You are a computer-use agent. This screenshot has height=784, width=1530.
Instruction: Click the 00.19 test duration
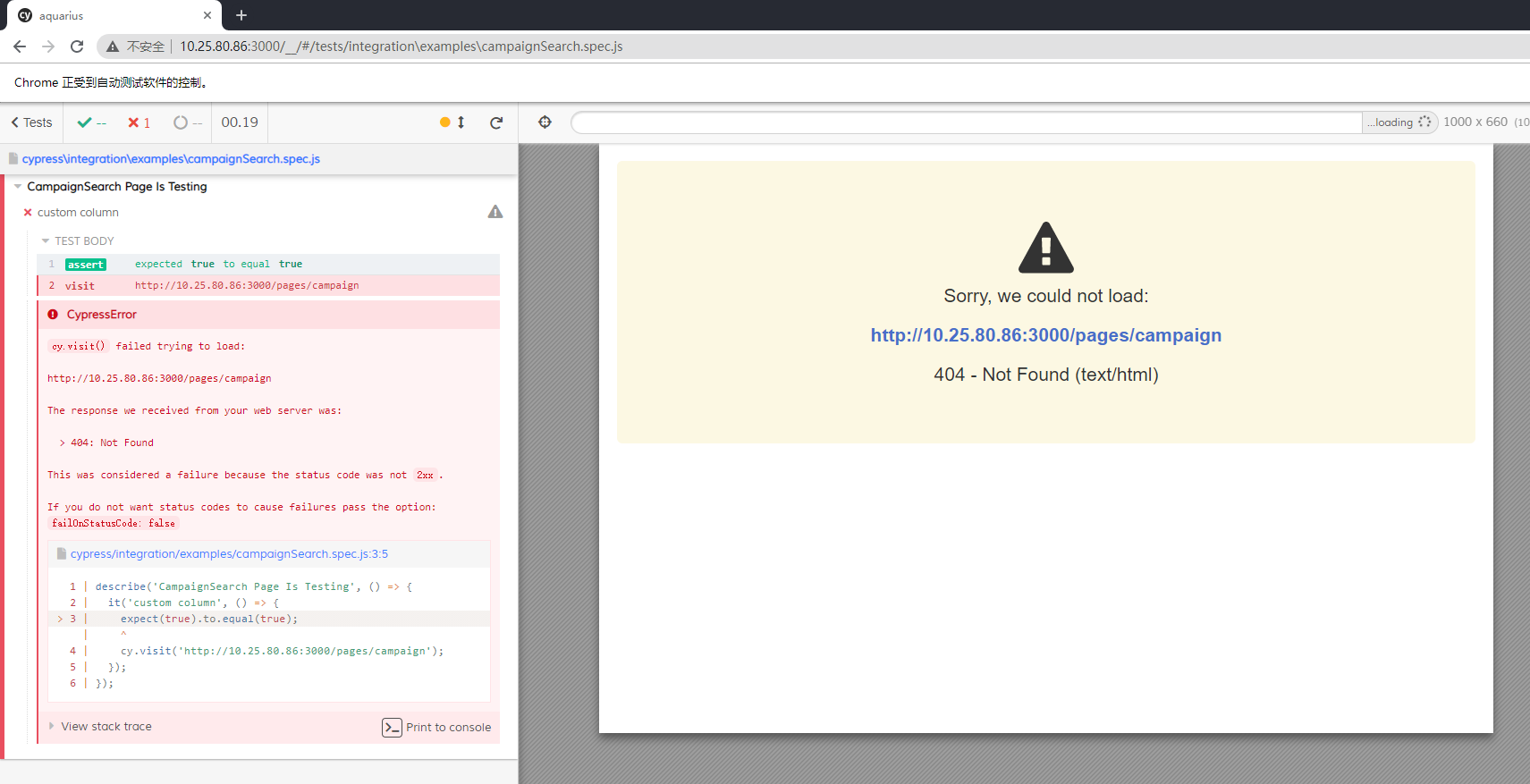(240, 122)
